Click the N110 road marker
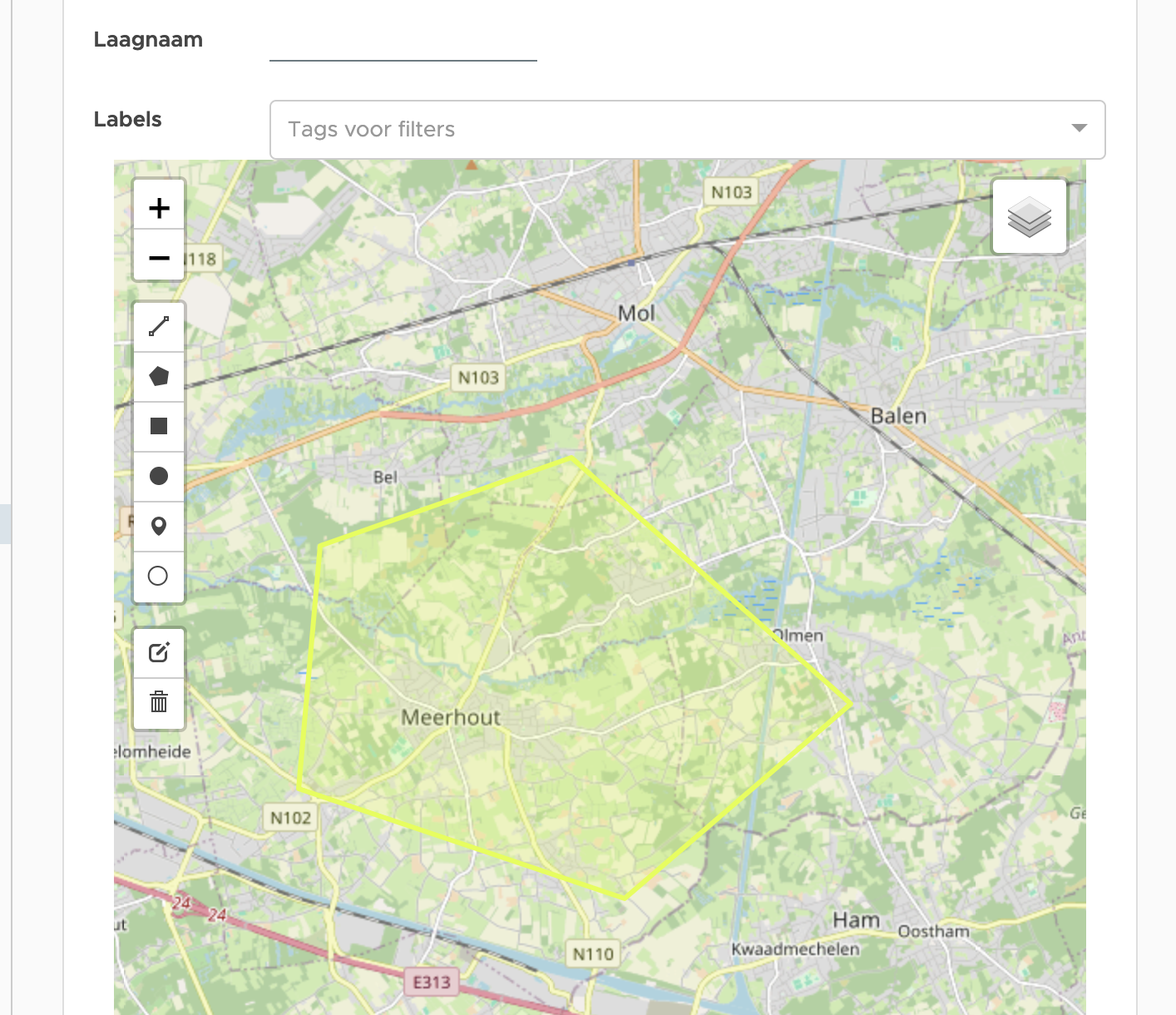The image size is (1176, 1015). pos(593,954)
